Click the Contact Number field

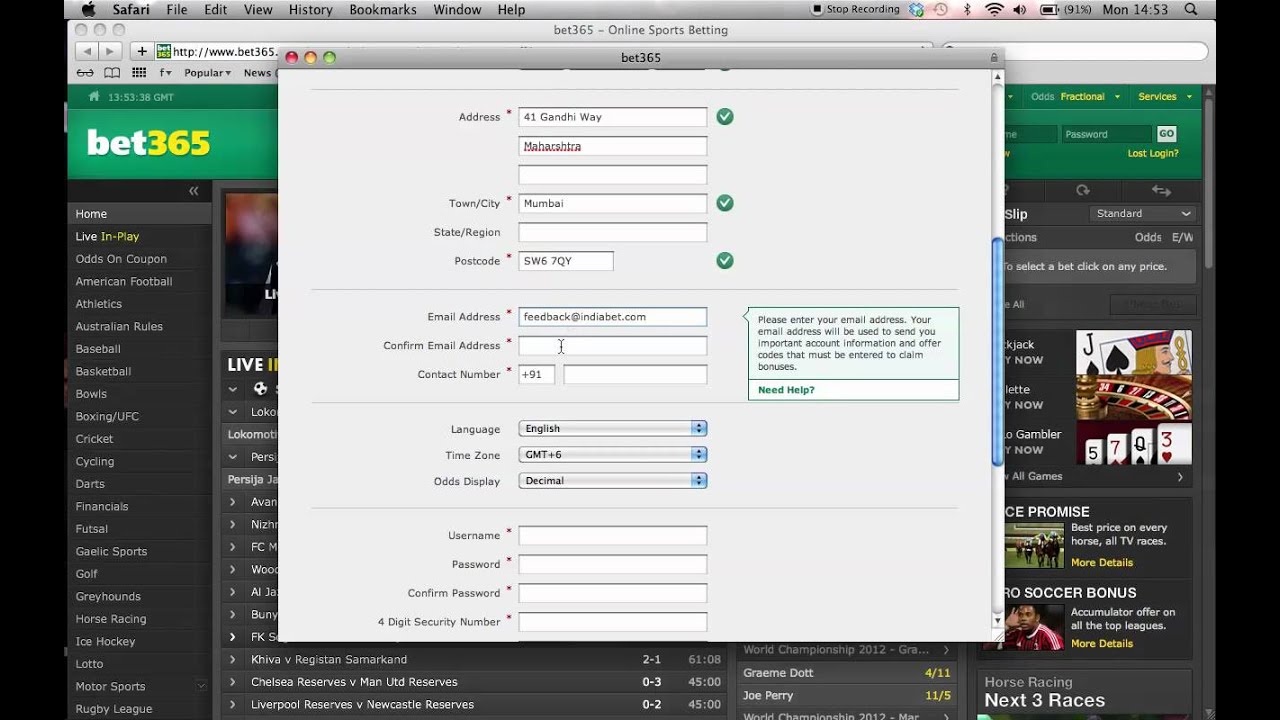635,375
